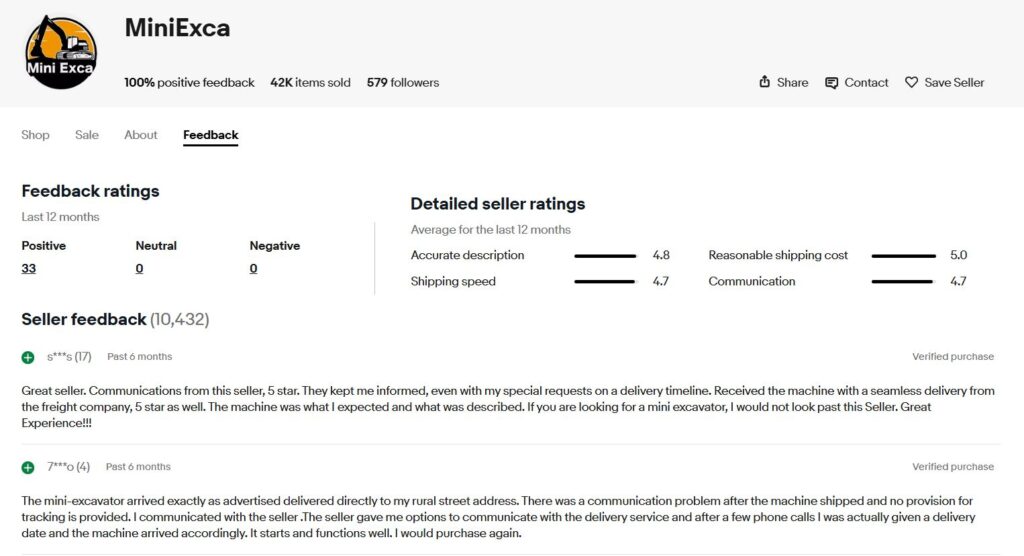The height and width of the screenshot is (556, 1024).
Task: Click the Shipping speed rating bar
Action: (x=605, y=282)
